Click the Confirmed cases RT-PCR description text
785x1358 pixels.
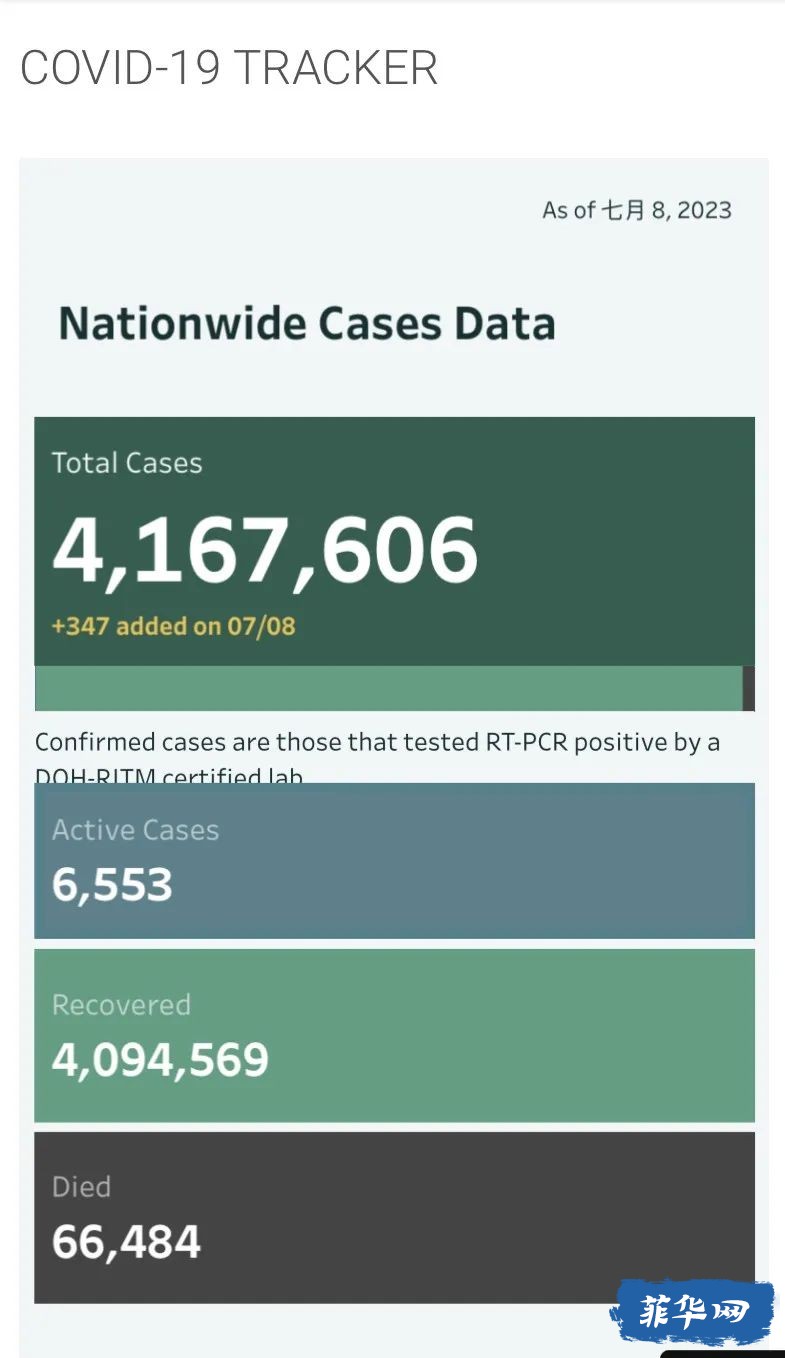[377, 743]
